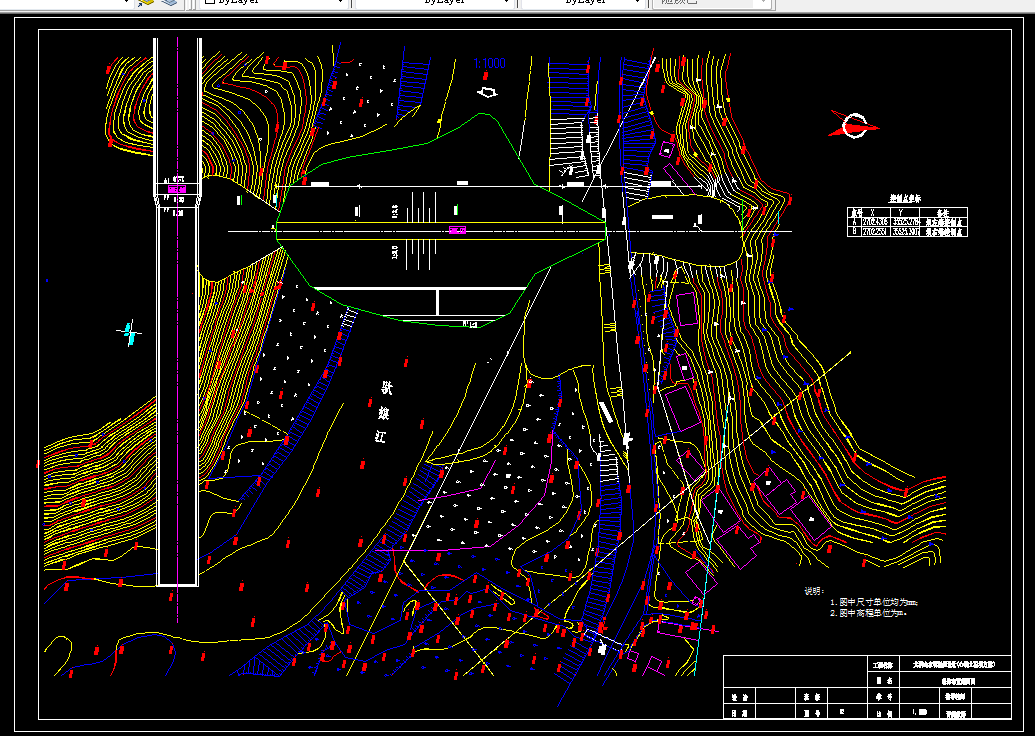Select note line 2. 图中高程单位为m
1035x736 pixels.
coord(869,613)
